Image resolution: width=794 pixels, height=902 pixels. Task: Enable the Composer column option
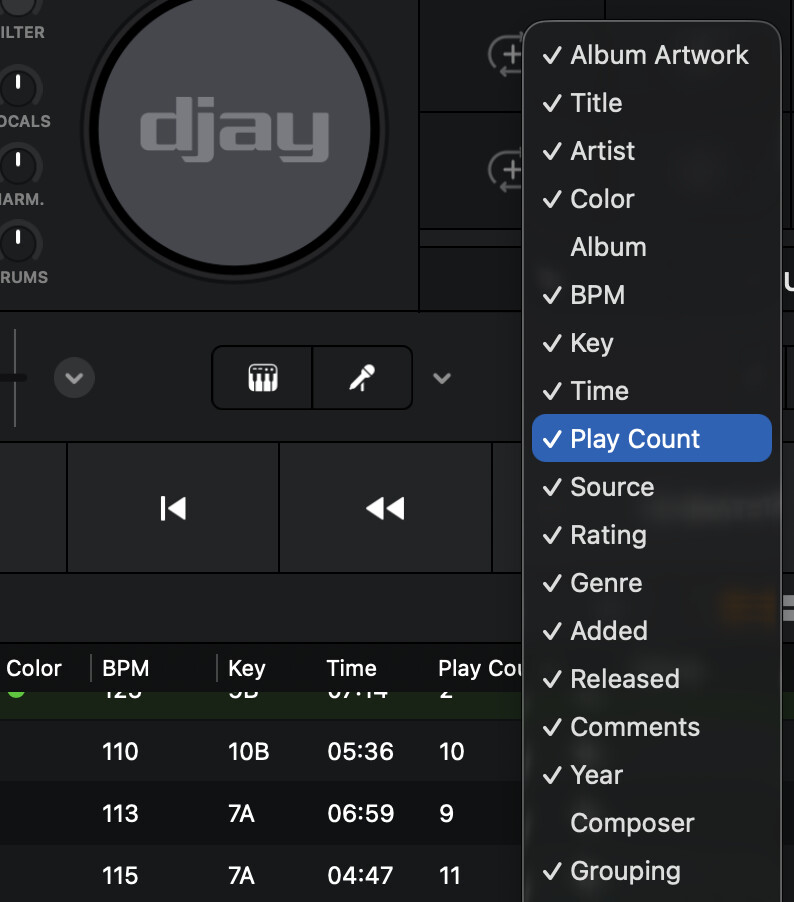pos(632,823)
